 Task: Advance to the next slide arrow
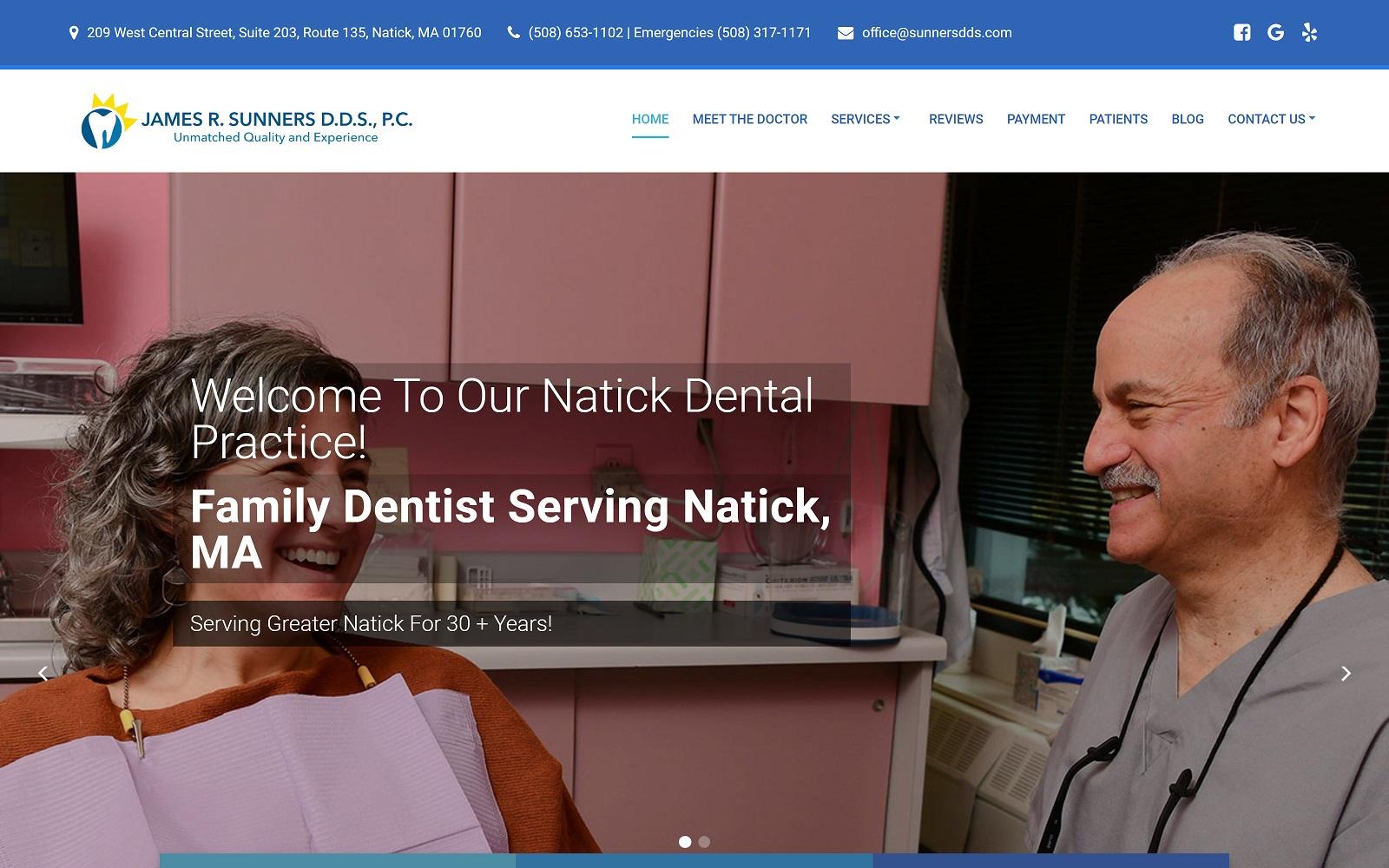(1346, 673)
